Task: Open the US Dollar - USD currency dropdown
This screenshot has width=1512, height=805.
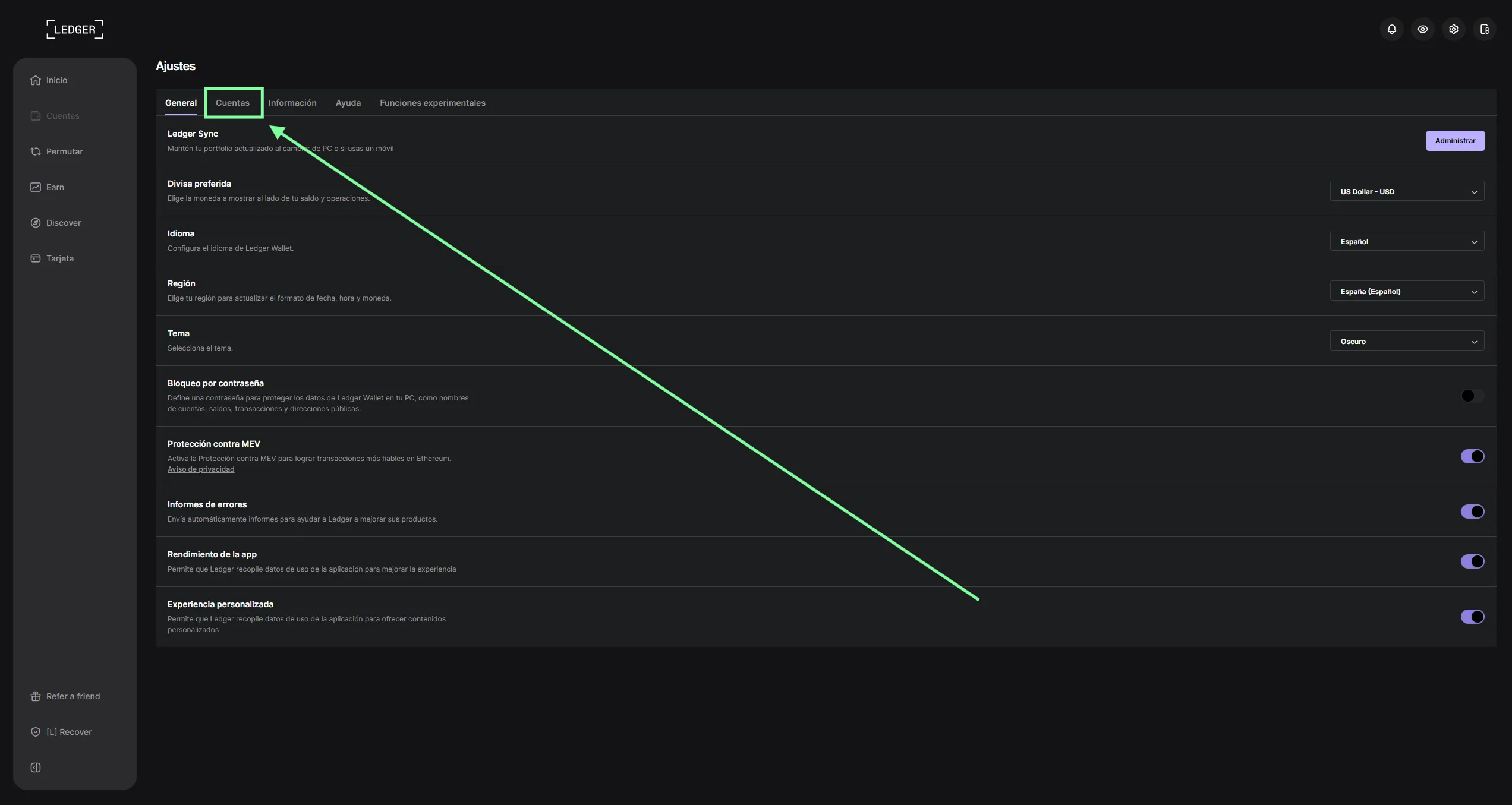Action: coord(1407,191)
